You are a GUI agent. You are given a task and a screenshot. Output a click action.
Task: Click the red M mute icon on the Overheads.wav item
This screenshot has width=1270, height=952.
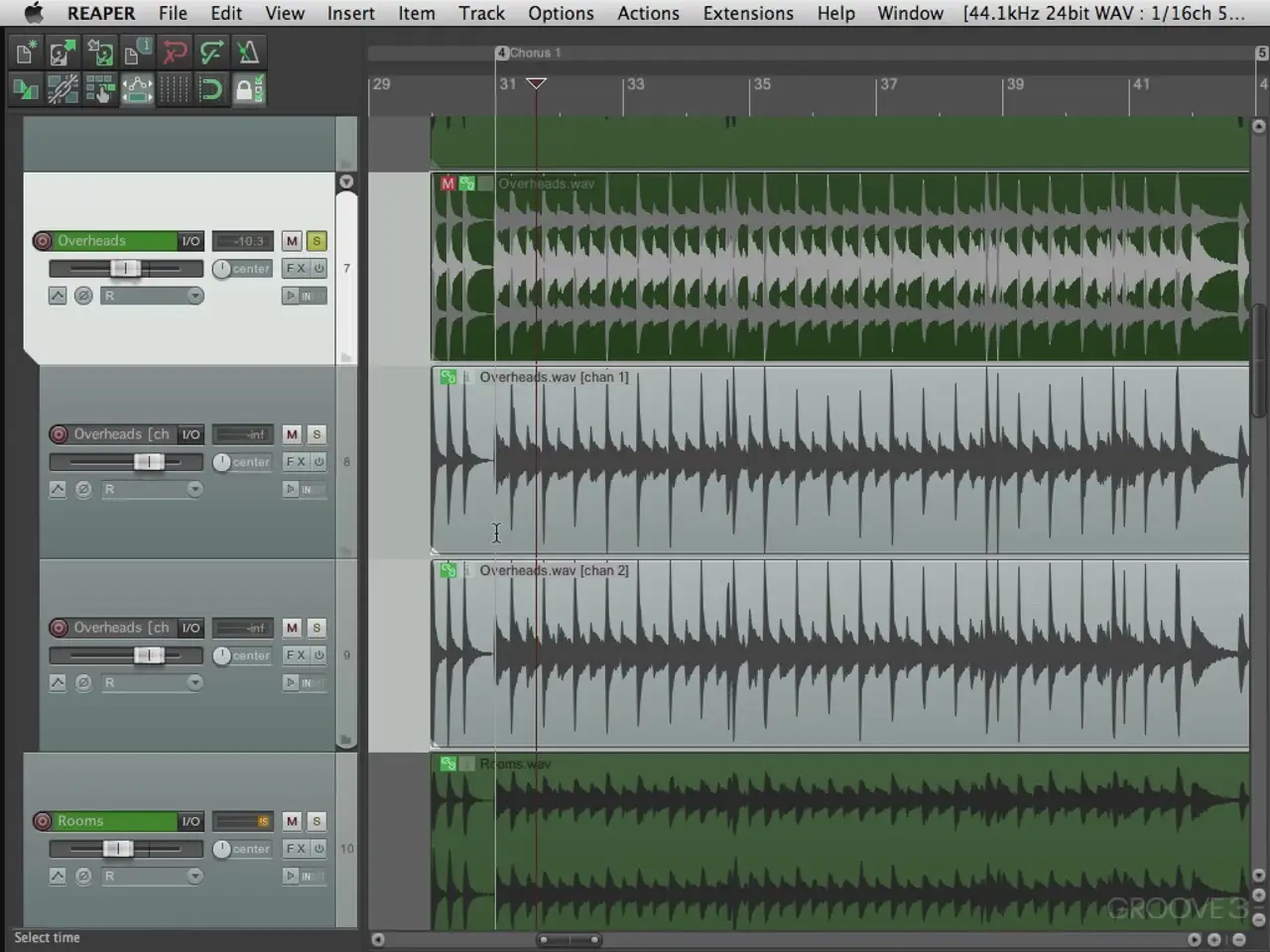click(x=448, y=183)
